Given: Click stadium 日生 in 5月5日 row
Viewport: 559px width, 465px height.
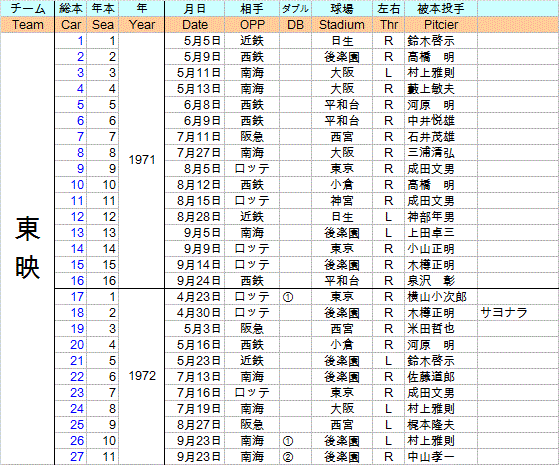Looking at the screenshot, I should pyautogui.click(x=342, y=41).
